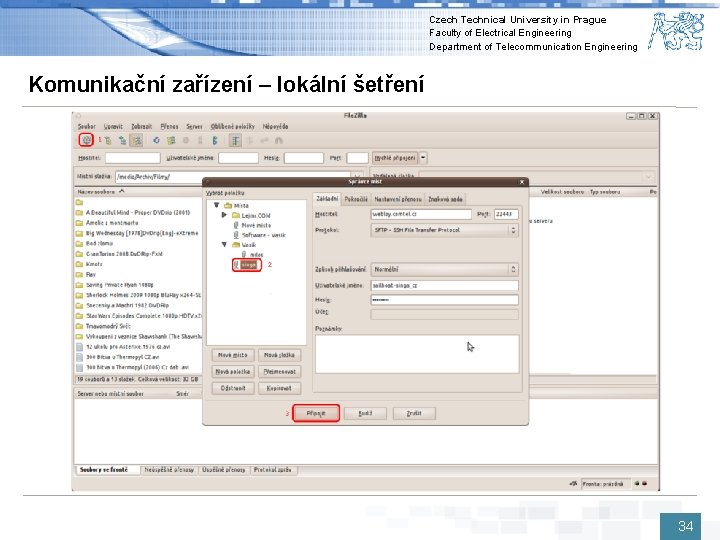
Task: Open the Oblíbené položky menu
Action: pyautogui.click(x=233, y=126)
